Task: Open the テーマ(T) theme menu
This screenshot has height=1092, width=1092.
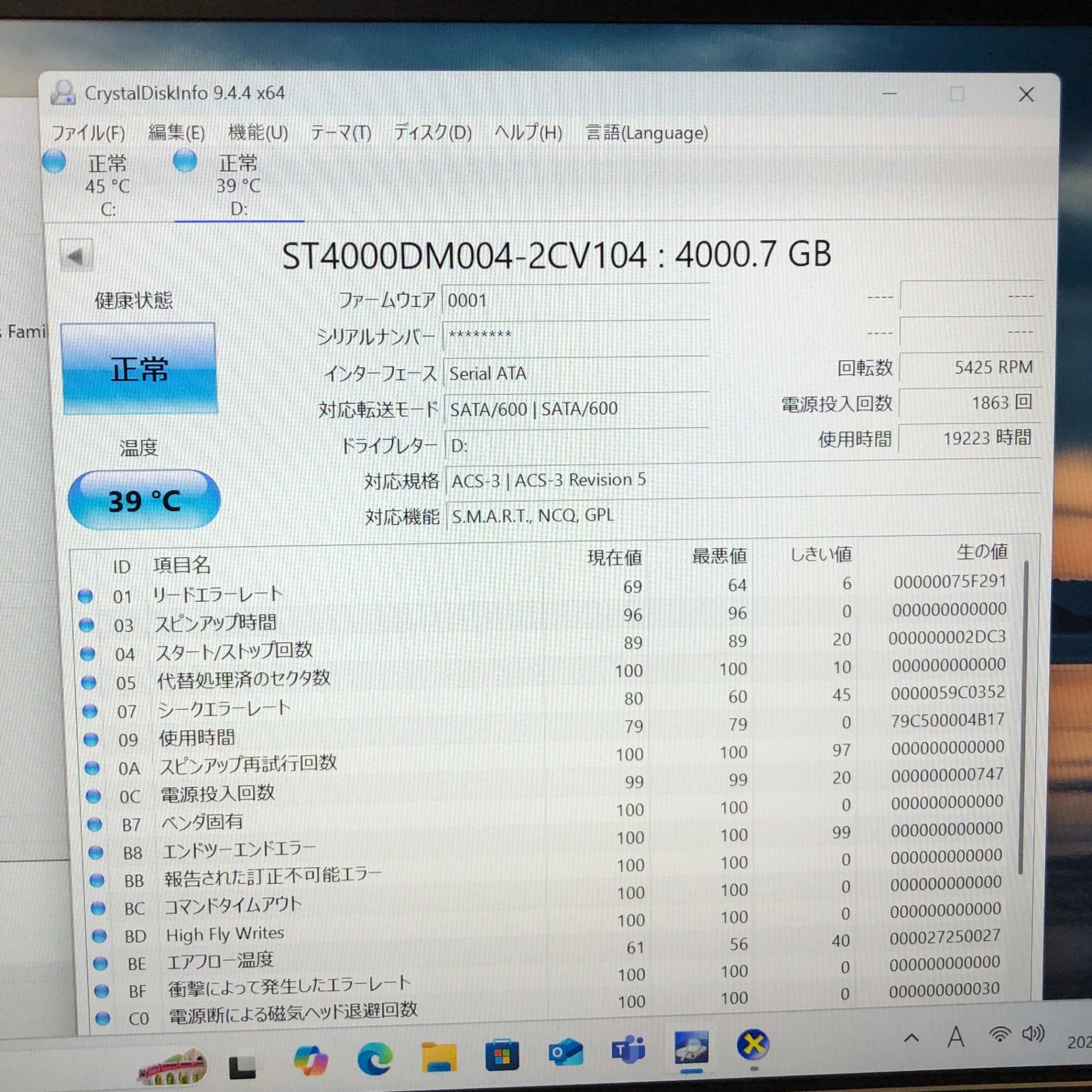Action: pos(341,134)
